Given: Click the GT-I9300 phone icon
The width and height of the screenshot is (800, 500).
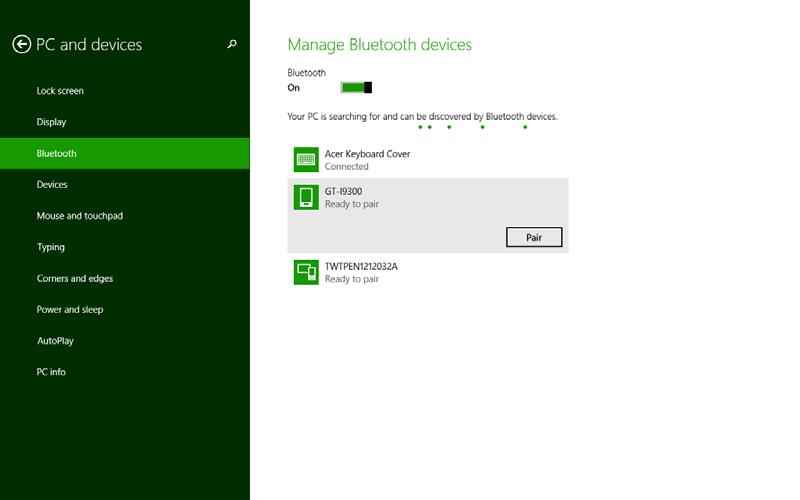Looking at the screenshot, I should (x=306, y=197).
